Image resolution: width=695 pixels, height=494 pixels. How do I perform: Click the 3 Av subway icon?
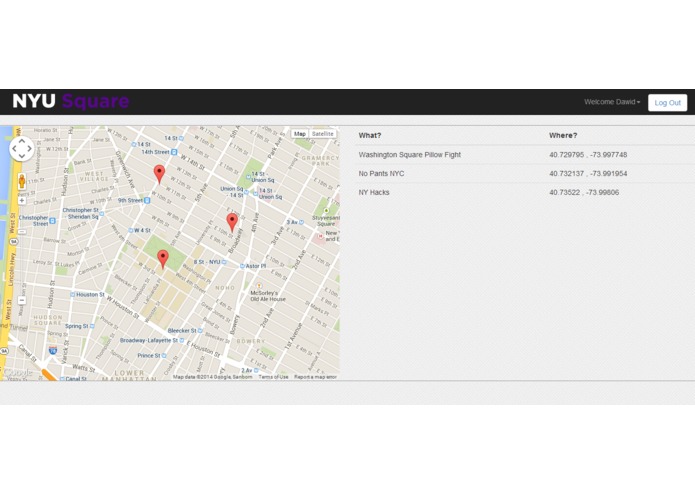(x=301, y=222)
